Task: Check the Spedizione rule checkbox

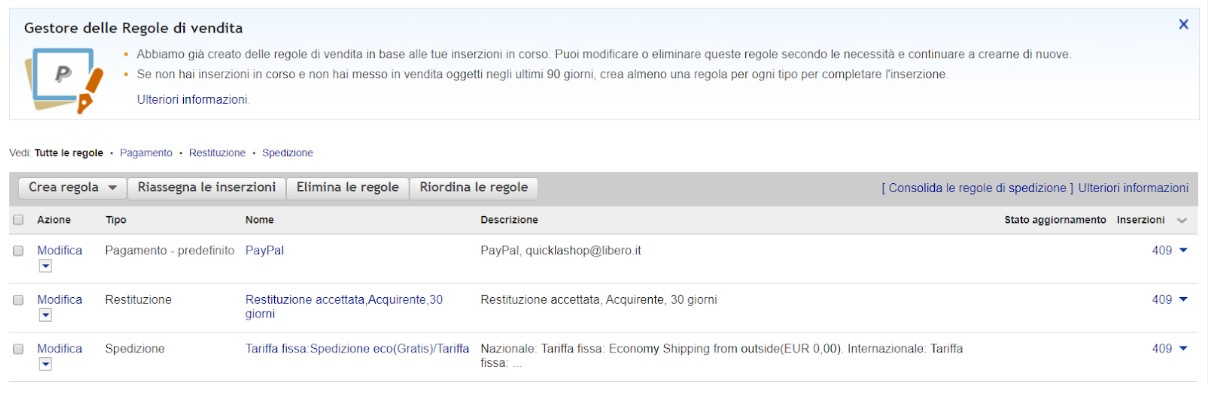Action: (x=18, y=349)
